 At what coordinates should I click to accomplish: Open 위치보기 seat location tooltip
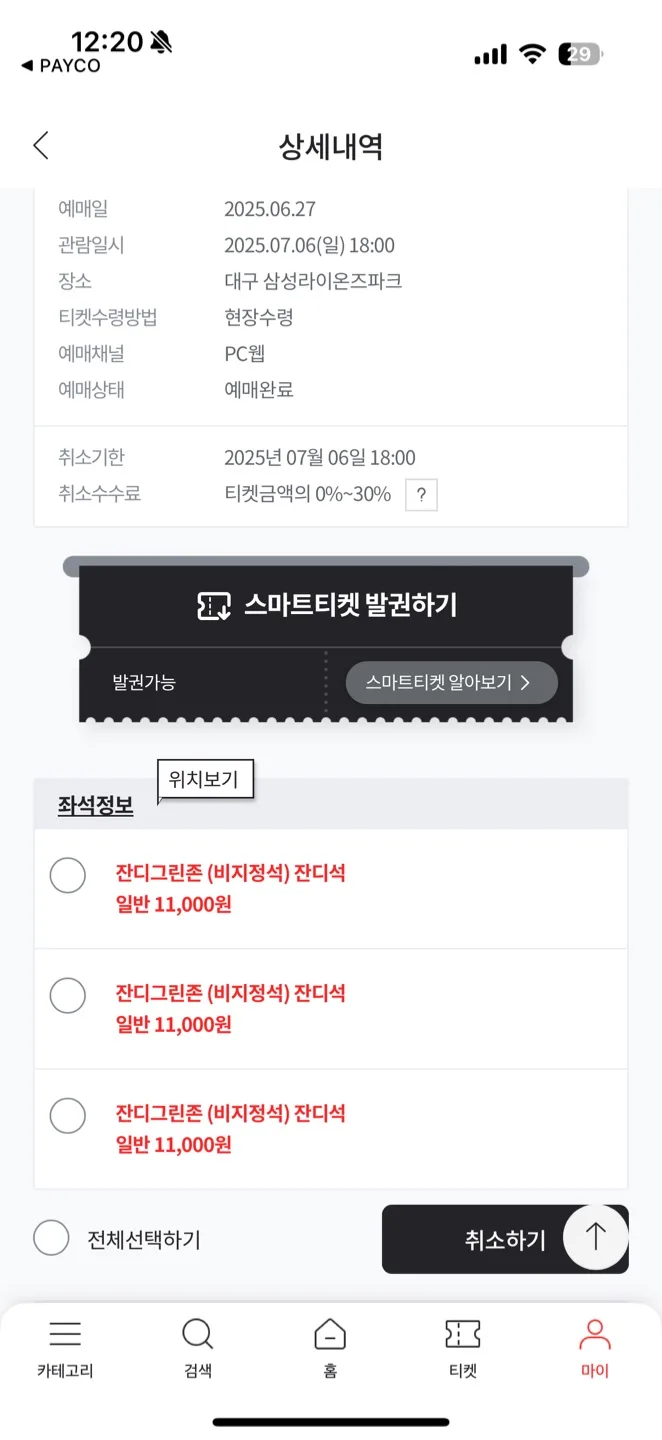(205, 780)
